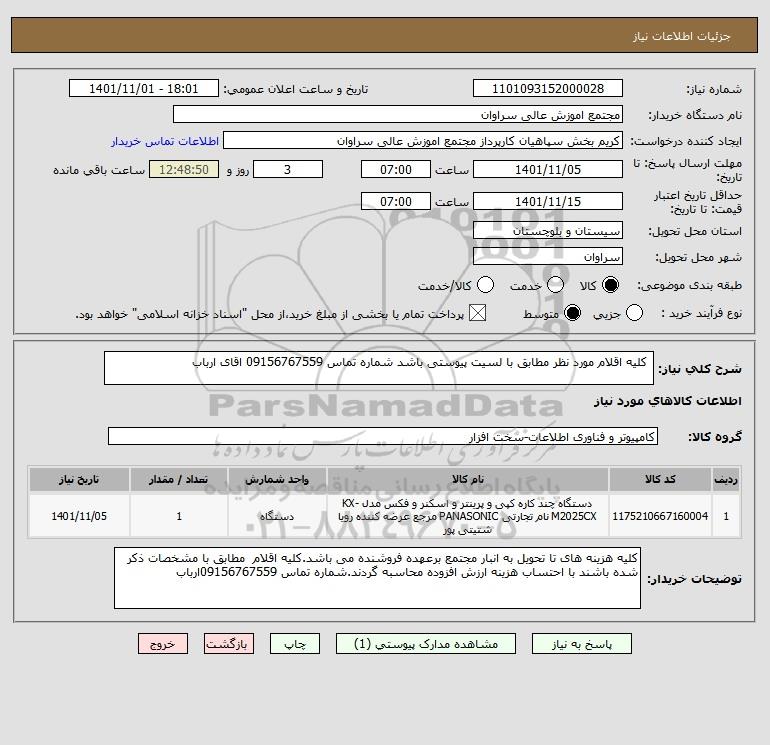
Task: Click the گروه کالا field
Action: pos(383,436)
